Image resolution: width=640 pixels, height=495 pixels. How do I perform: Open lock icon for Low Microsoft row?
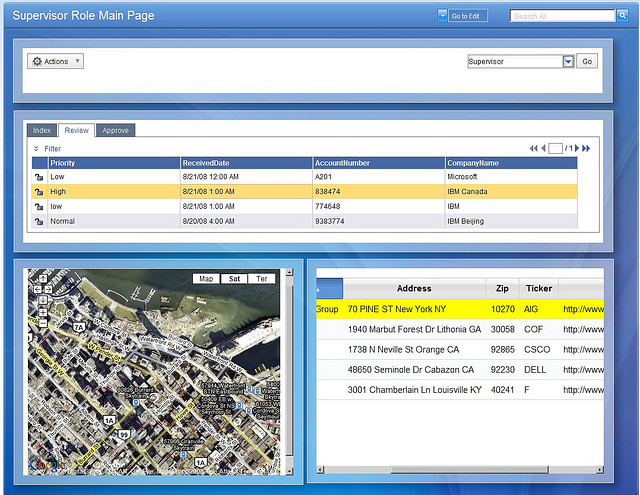(x=39, y=177)
